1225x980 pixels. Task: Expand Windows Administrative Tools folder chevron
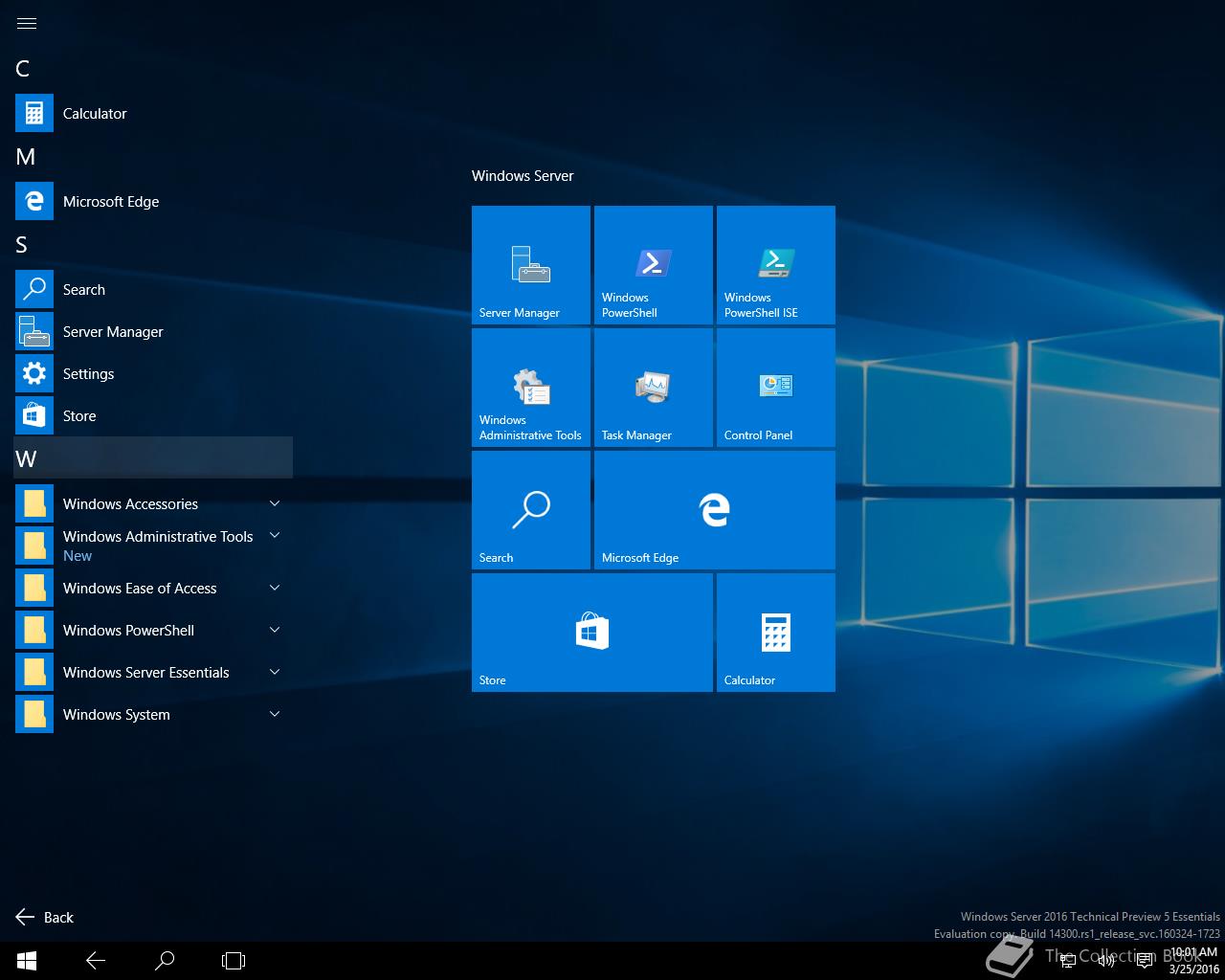click(x=275, y=536)
